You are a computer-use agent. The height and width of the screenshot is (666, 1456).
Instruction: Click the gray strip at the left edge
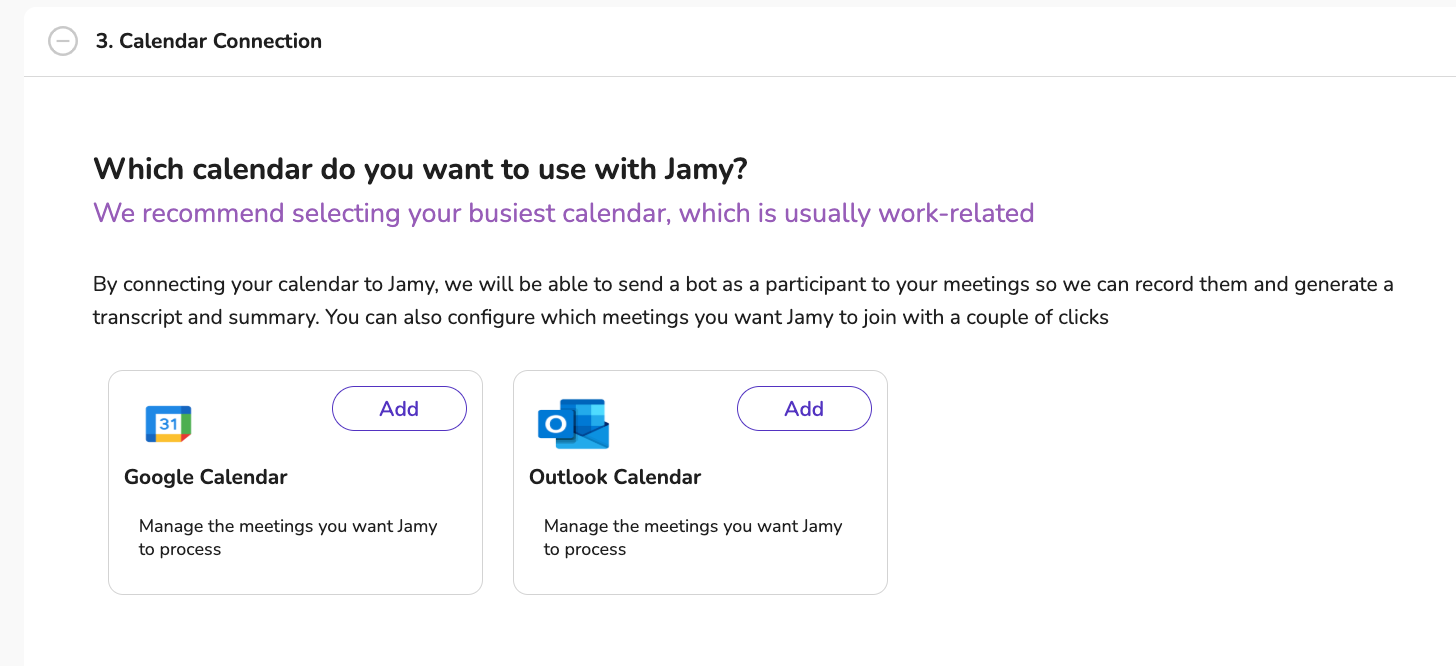click(11, 350)
